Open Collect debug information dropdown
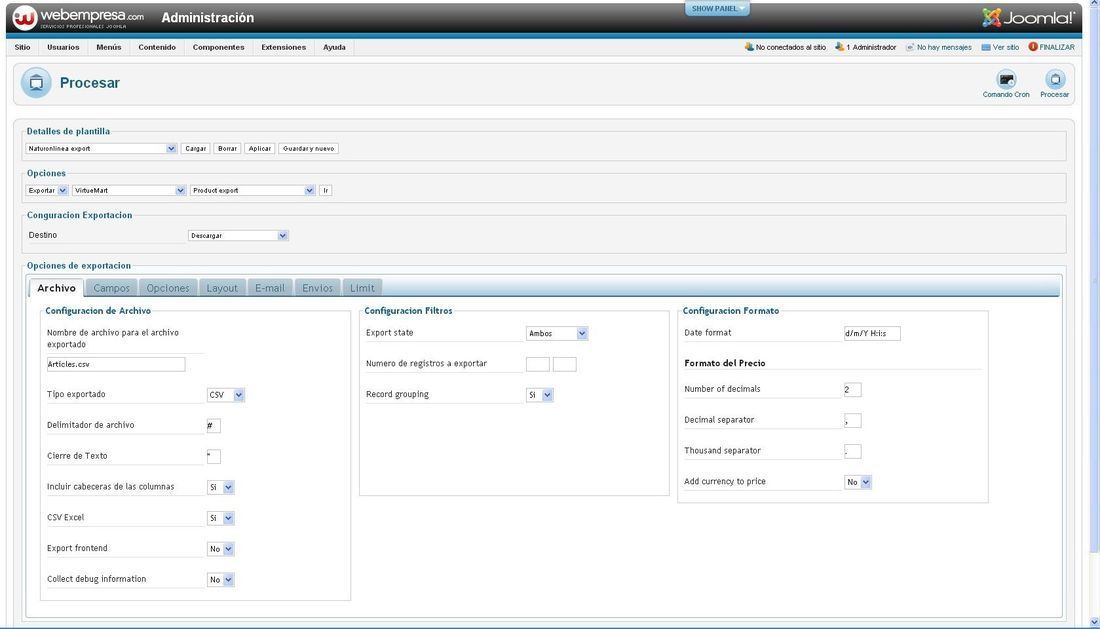The height and width of the screenshot is (629, 1100). coord(221,580)
